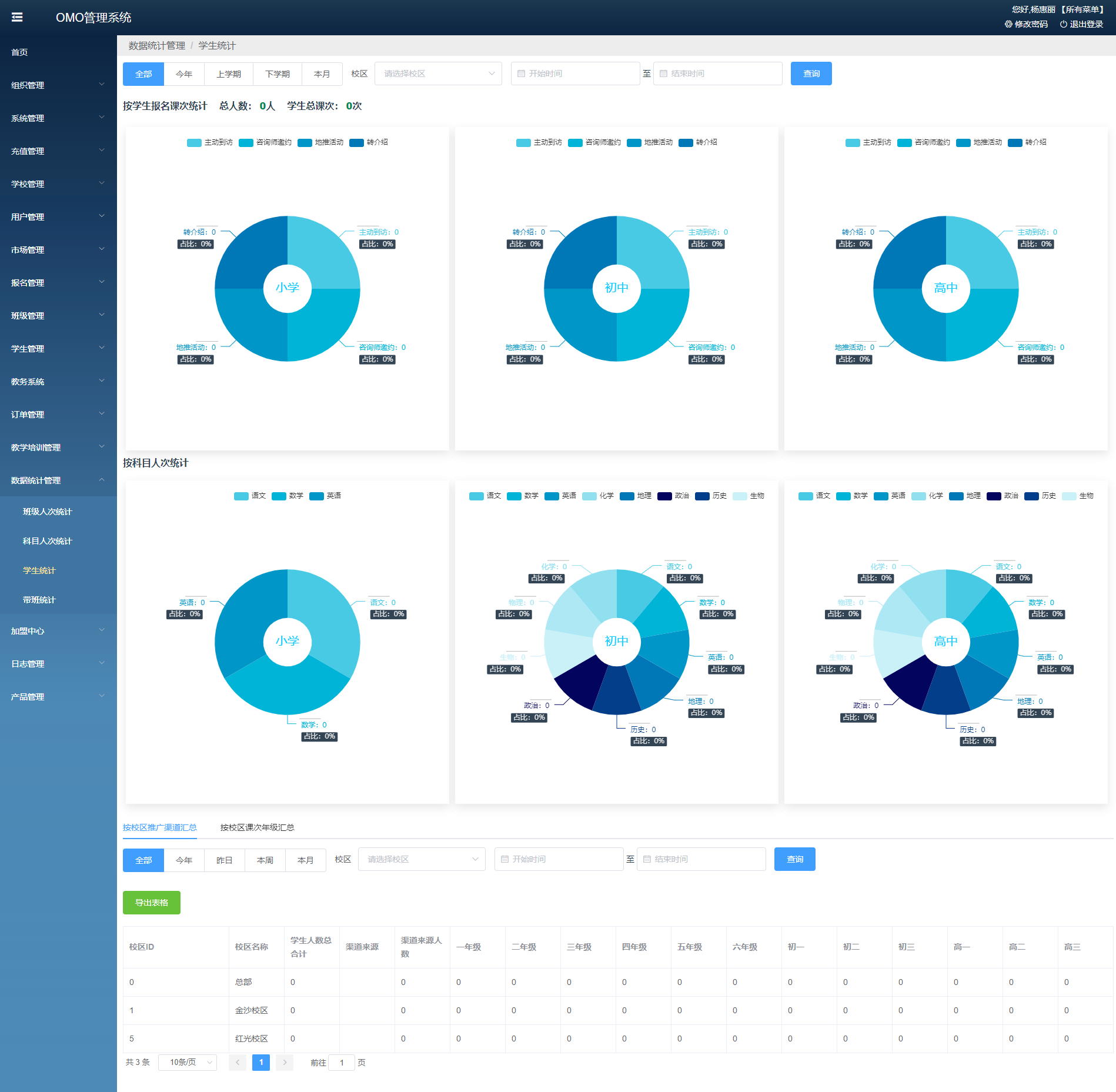Toggle 咨询师邀约 legend in 高中 channel chart
The width and height of the screenshot is (1116, 1092).
(924, 142)
